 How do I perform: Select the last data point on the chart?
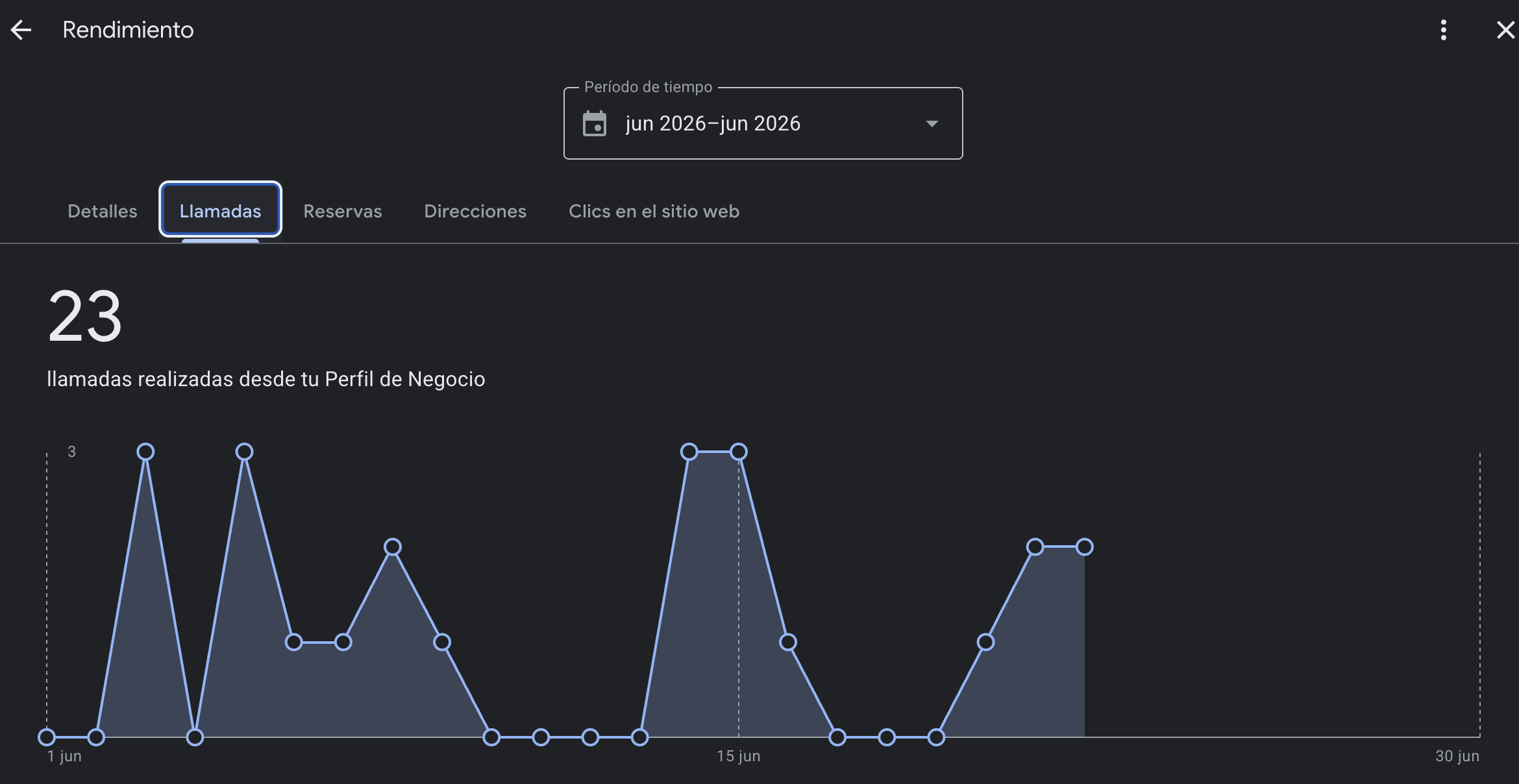coord(1085,547)
